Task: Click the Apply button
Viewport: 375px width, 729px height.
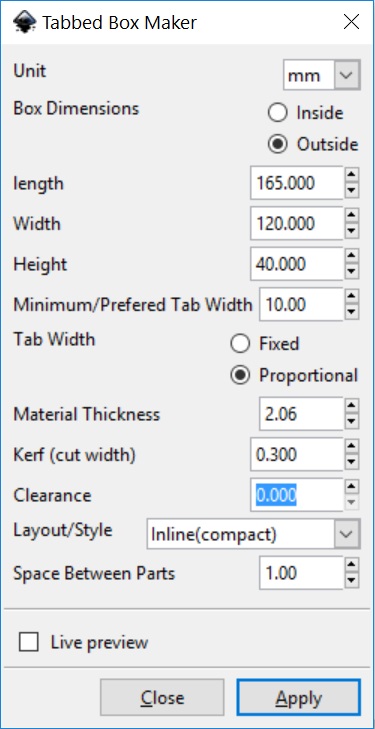Action: click(x=298, y=697)
